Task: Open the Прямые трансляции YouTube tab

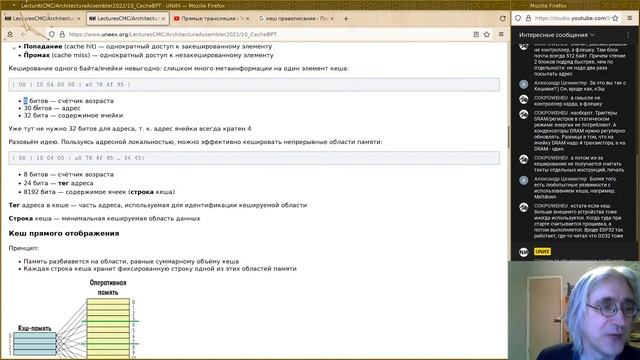Action: click(x=212, y=18)
